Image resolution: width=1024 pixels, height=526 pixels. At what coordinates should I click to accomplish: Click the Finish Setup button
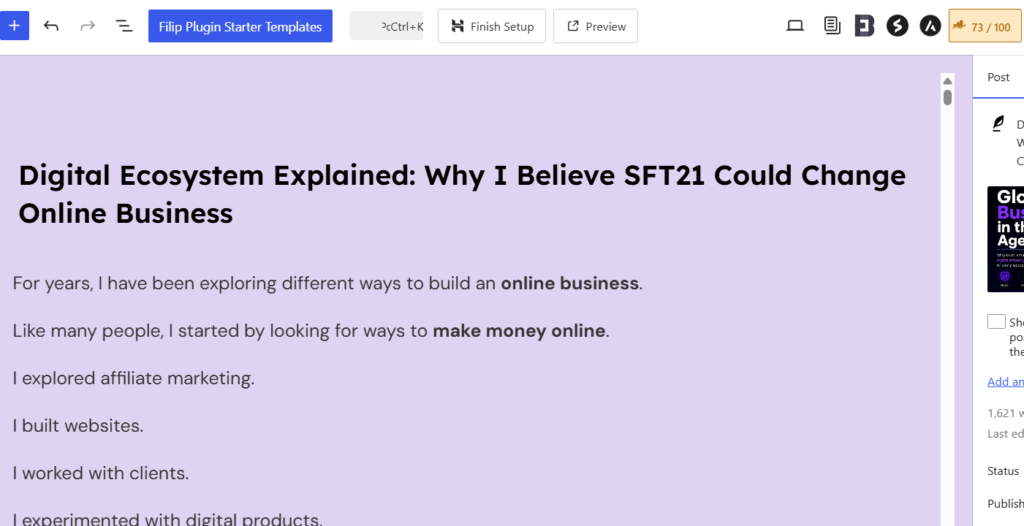pyautogui.click(x=492, y=26)
